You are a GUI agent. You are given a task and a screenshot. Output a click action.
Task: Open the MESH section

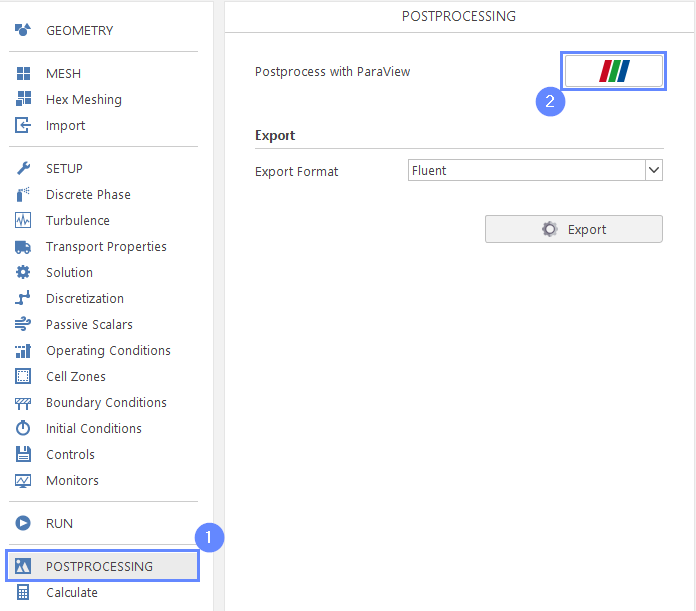coord(63,74)
